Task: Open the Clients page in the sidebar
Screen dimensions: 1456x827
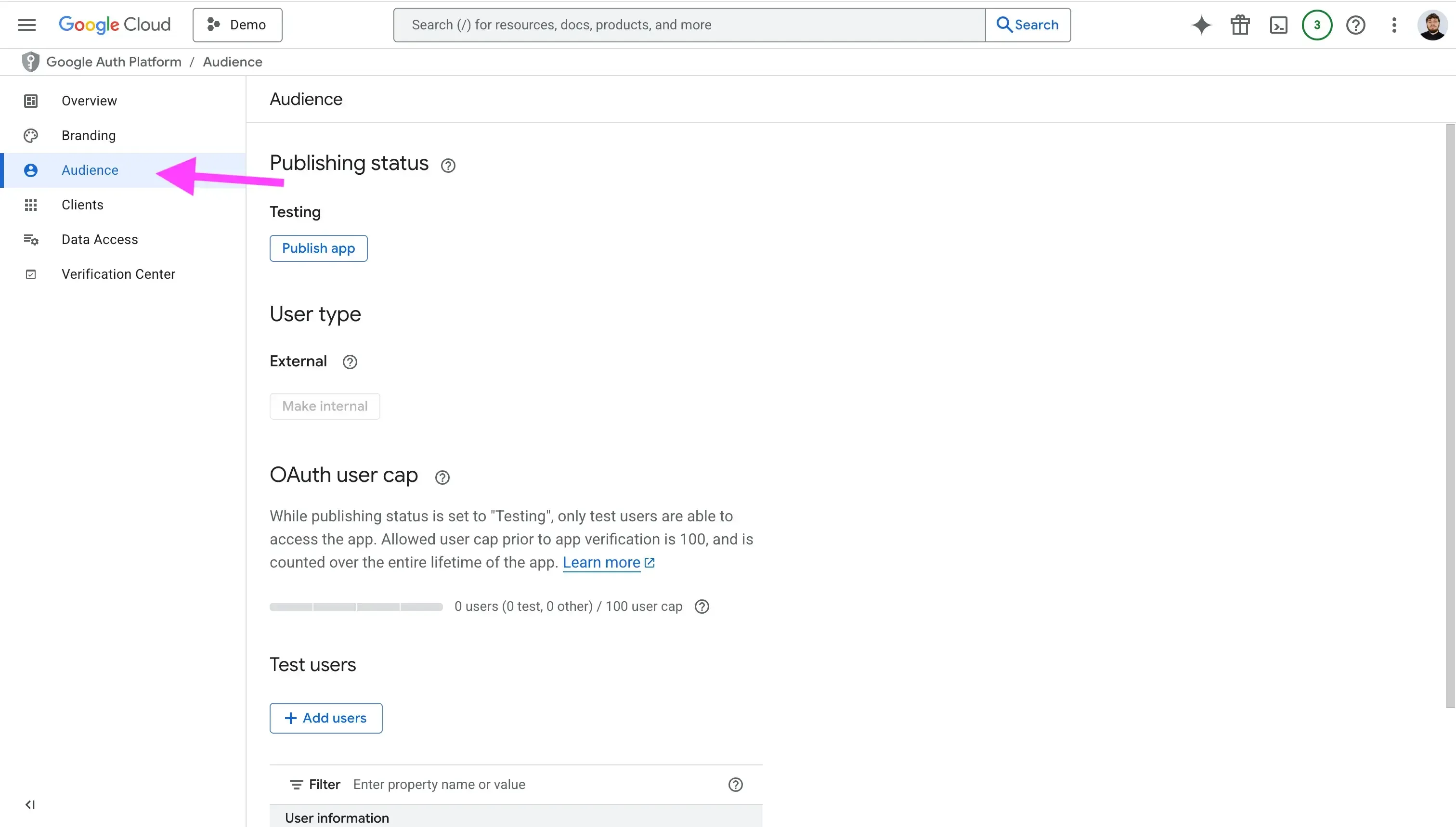Action: click(x=82, y=205)
